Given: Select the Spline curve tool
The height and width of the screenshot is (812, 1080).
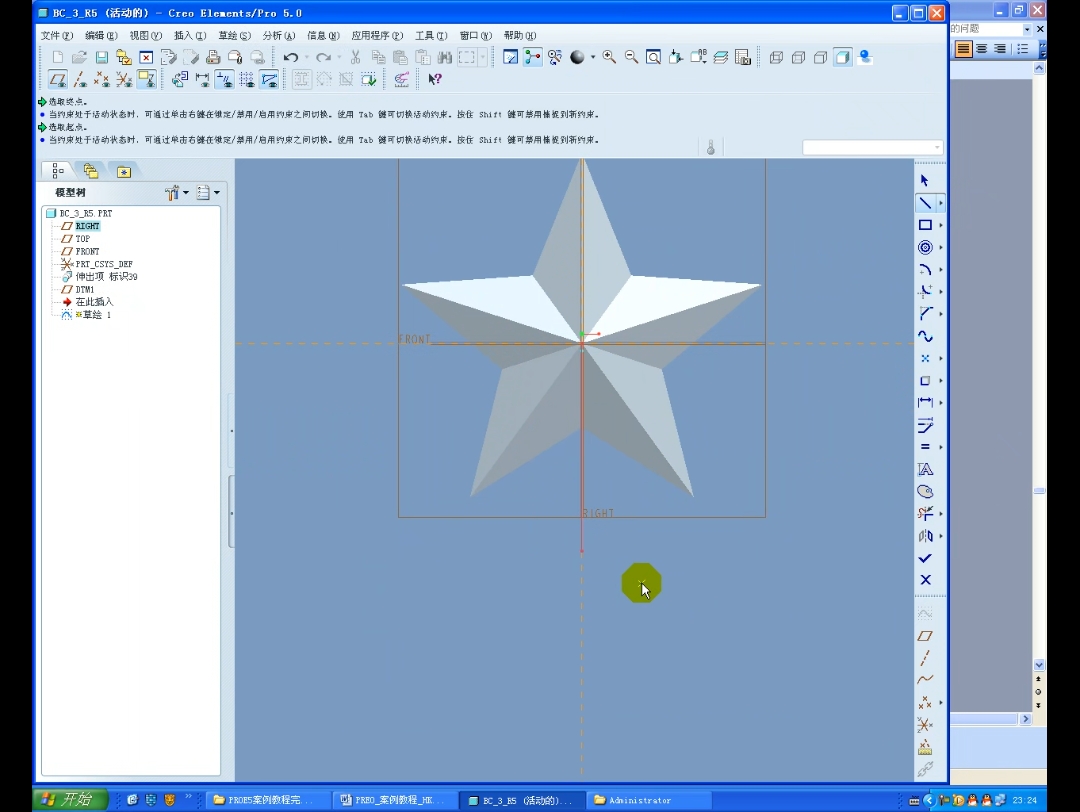Looking at the screenshot, I should click(x=924, y=336).
